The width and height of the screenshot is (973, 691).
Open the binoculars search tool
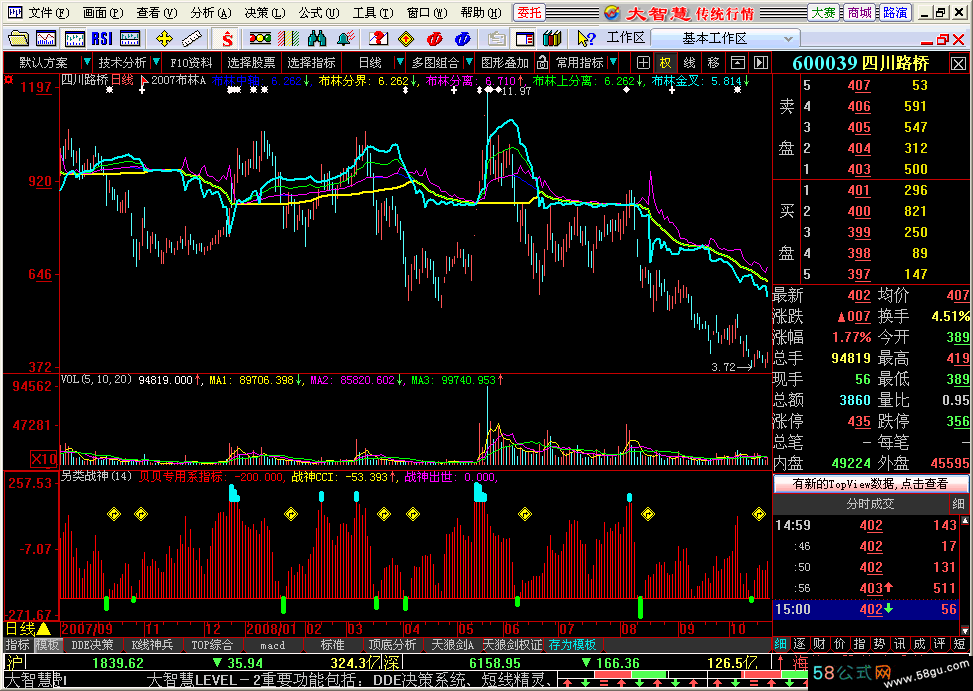click(316, 38)
